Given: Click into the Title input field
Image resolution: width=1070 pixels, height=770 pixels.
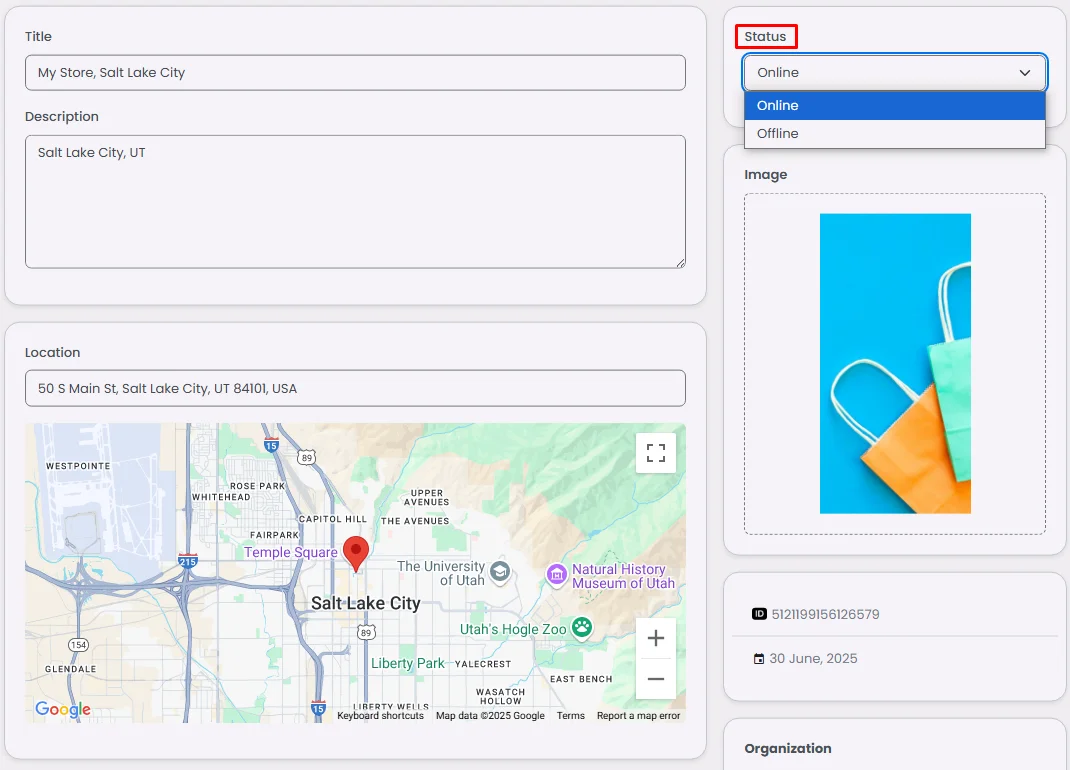Looking at the screenshot, I should 356,72.
